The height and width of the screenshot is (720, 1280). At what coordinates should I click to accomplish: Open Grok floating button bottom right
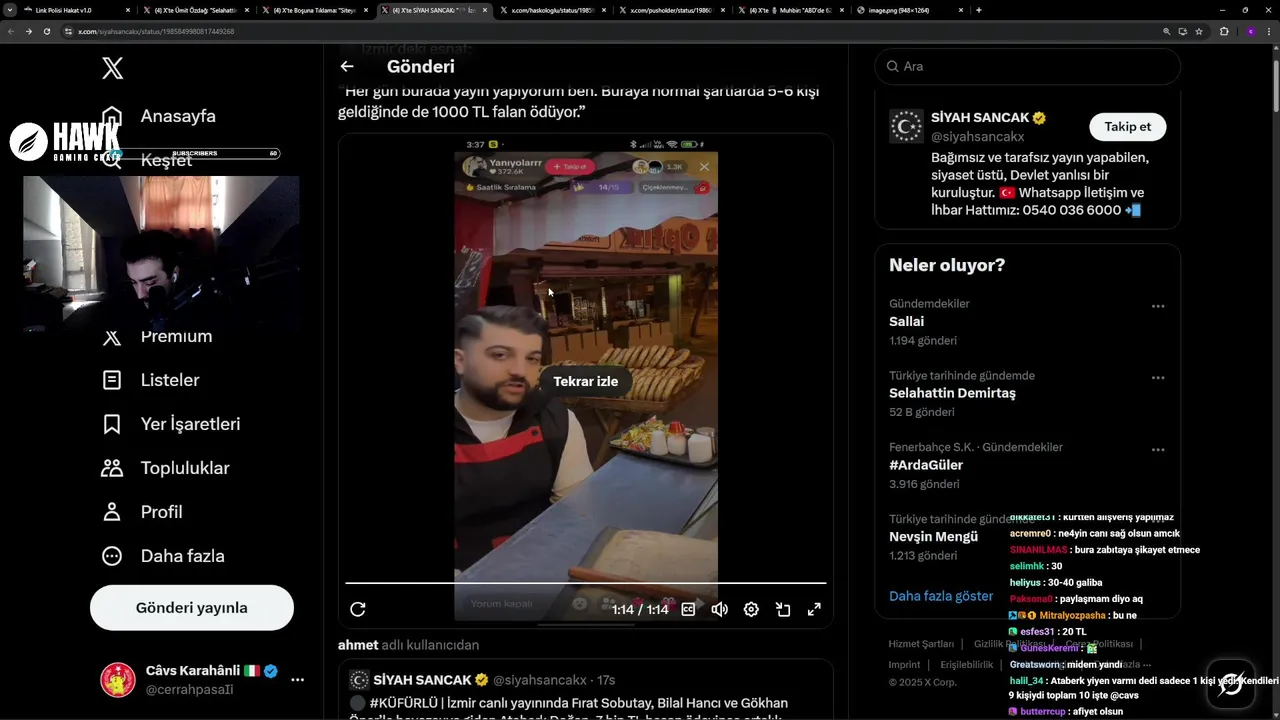click(1230, 684)
